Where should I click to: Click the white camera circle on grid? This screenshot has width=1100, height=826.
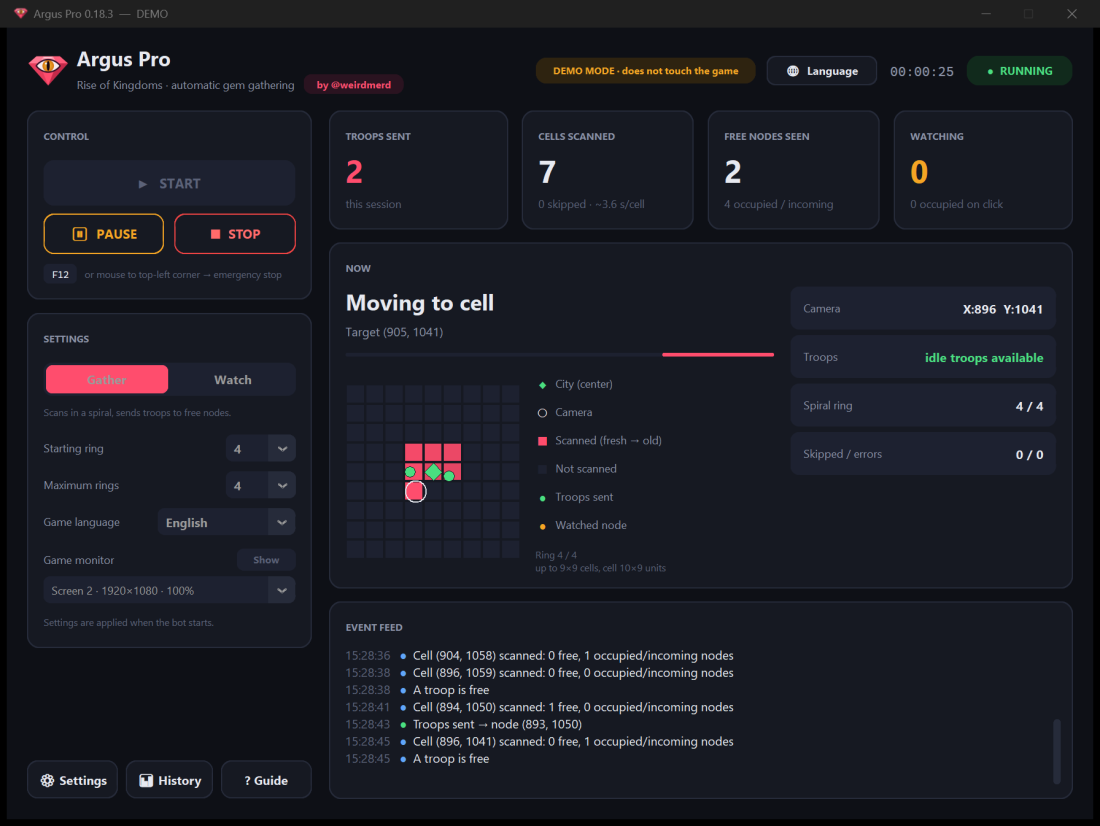point(415,491)
